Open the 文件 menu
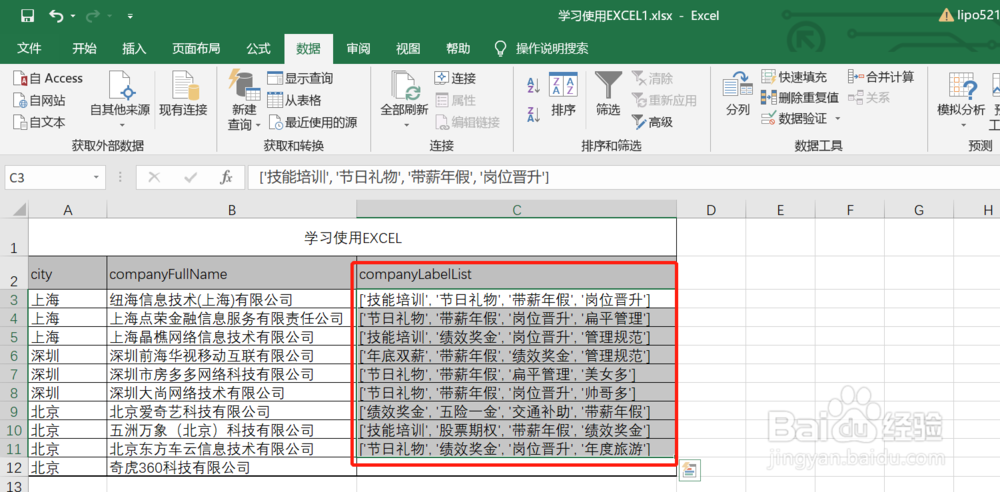Viewport: 1000px width, 492px height. (29, 48)
